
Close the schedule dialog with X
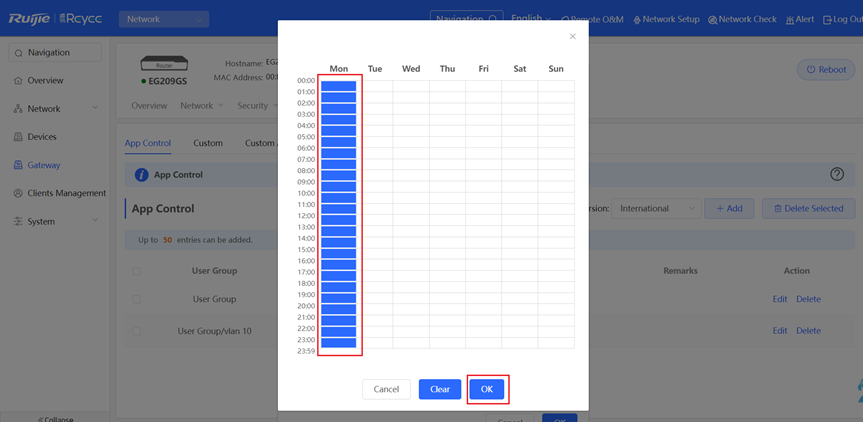tap(573, 36)
